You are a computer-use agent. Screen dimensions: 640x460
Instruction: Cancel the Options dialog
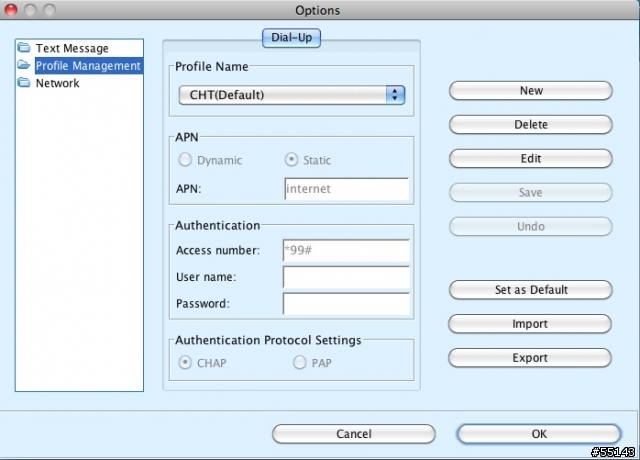coord(353,433)
